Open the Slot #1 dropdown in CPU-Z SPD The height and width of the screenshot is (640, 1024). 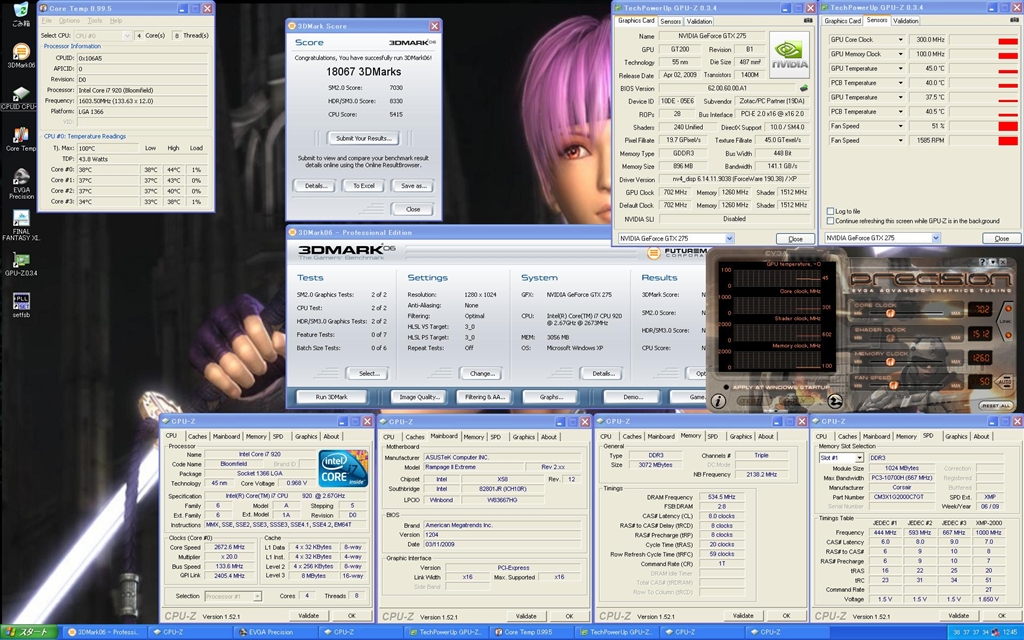[x=858, y=458]
